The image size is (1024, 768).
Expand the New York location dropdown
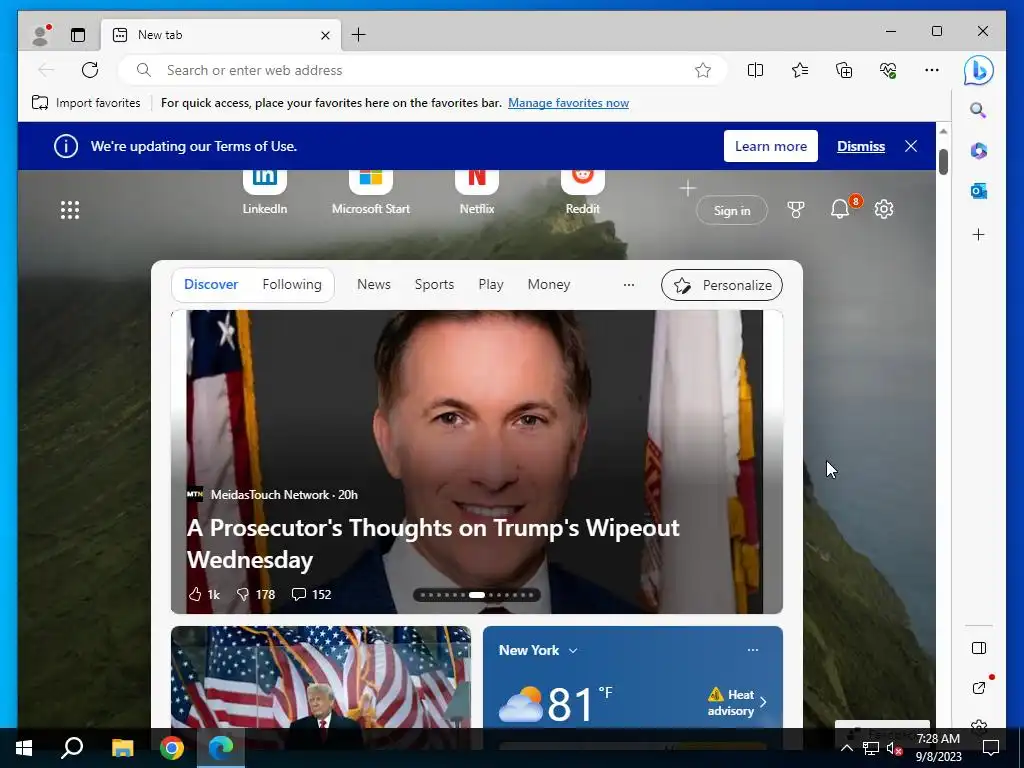[x=573, y=650]
